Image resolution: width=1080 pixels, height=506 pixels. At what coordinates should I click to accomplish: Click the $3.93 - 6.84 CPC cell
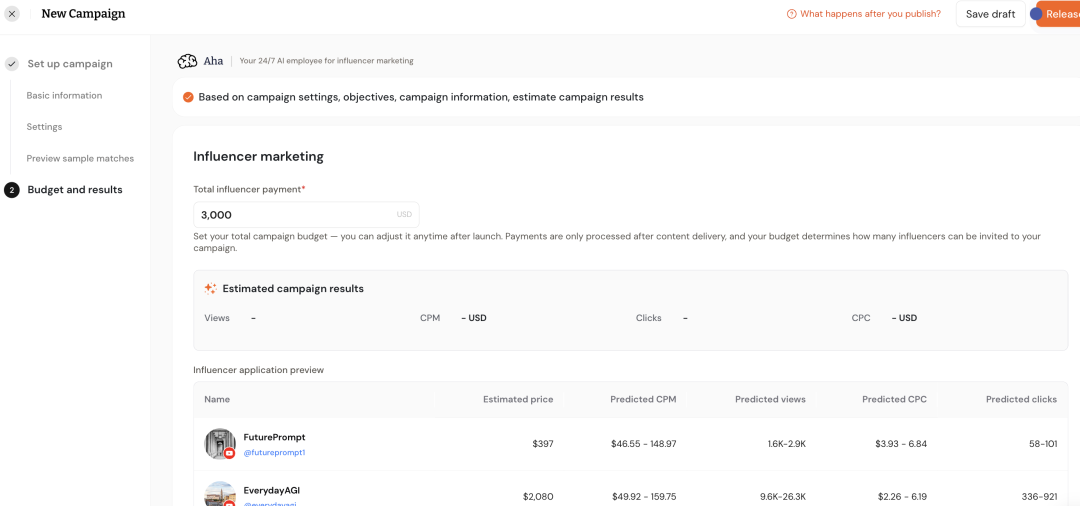pyautogui.click(x=902, y=444)
